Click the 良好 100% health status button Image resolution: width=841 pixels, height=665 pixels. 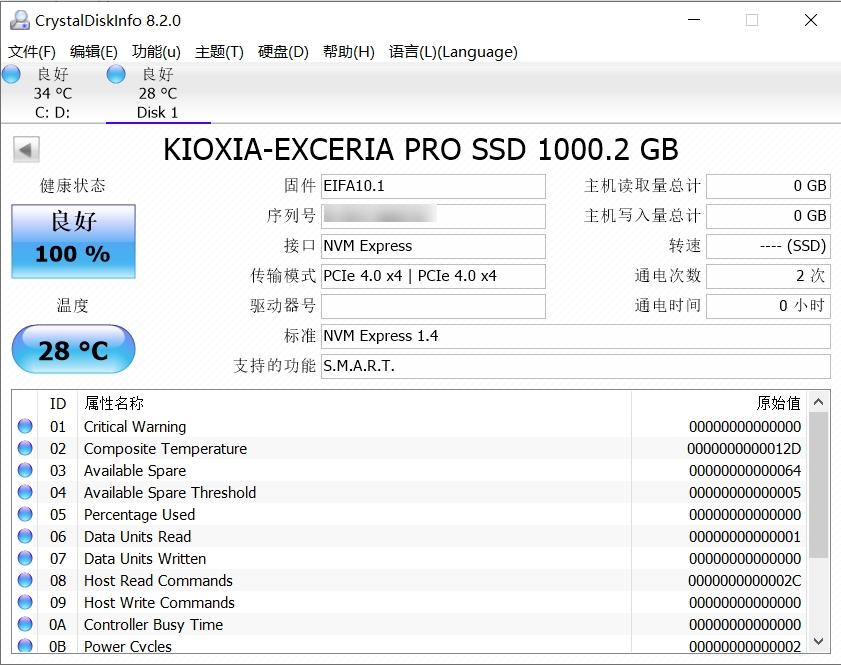pos(71,240)
